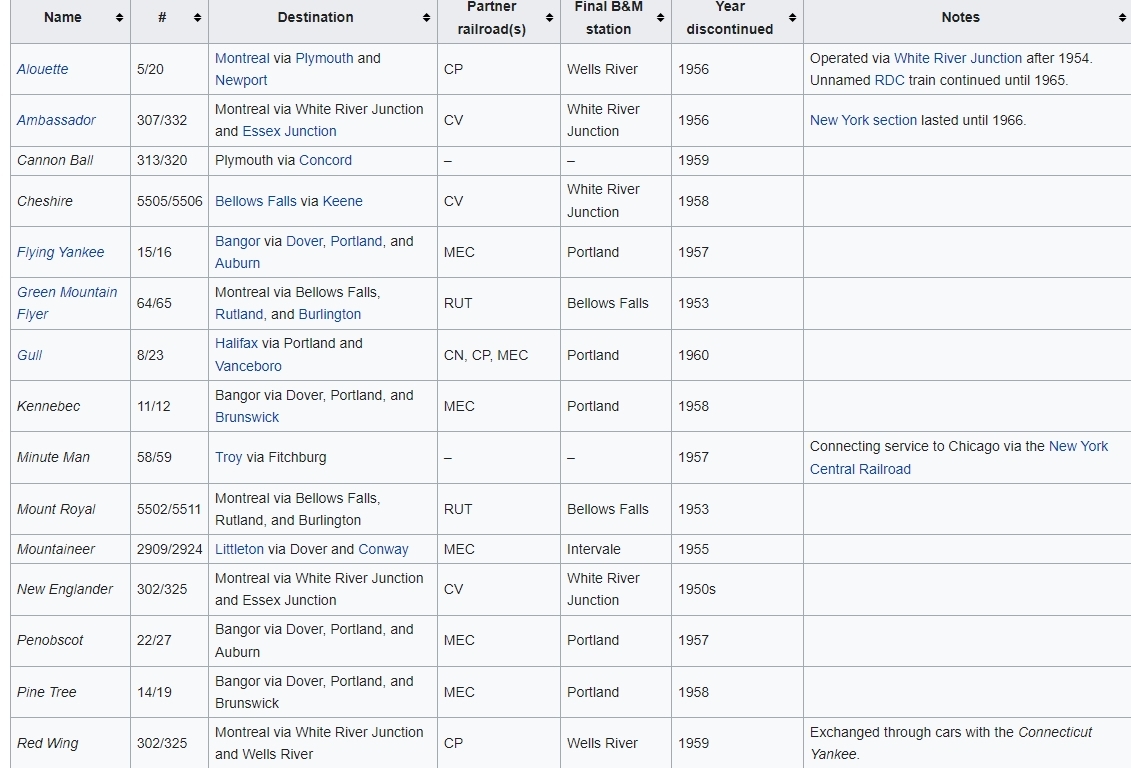The width and height of the screenshot is (1131, 768).
Task: Open Auburn link in Flying Yankee row
Action: 237,263
